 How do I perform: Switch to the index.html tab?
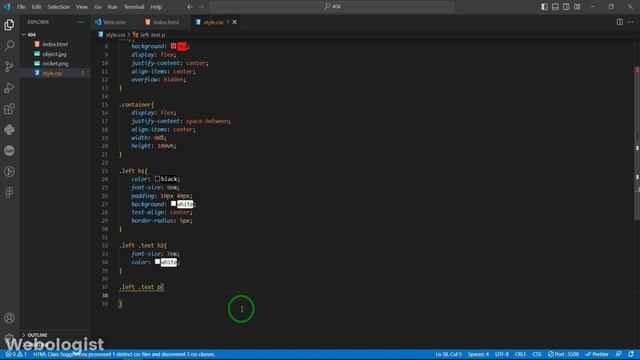point(166,22)
